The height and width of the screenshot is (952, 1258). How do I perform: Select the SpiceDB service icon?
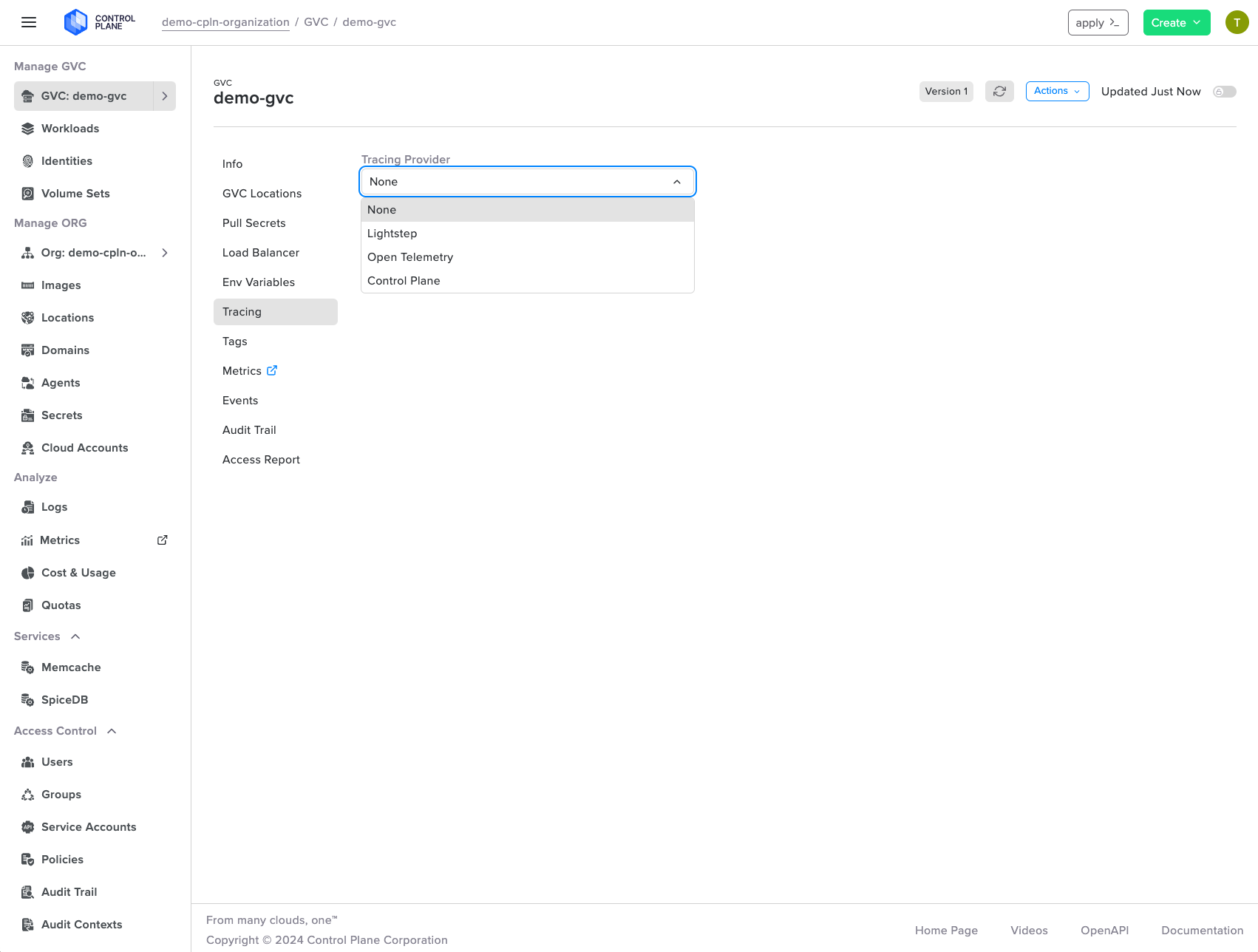click(x=27, y=699)
